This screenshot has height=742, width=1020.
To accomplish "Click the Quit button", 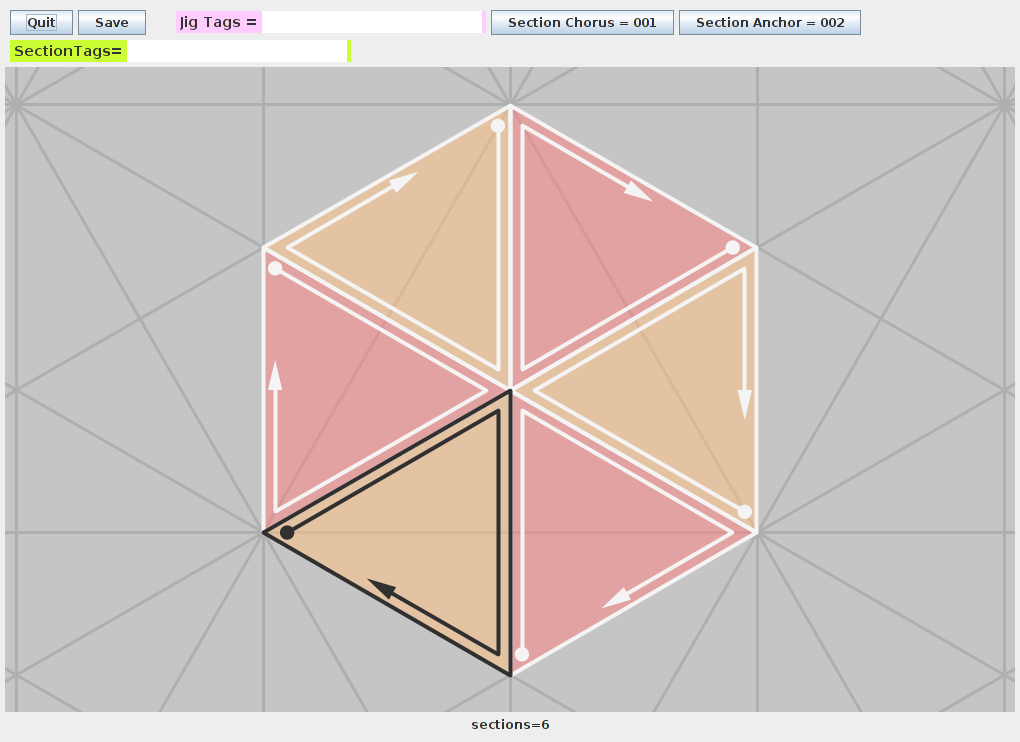I will tap(41, 22).
